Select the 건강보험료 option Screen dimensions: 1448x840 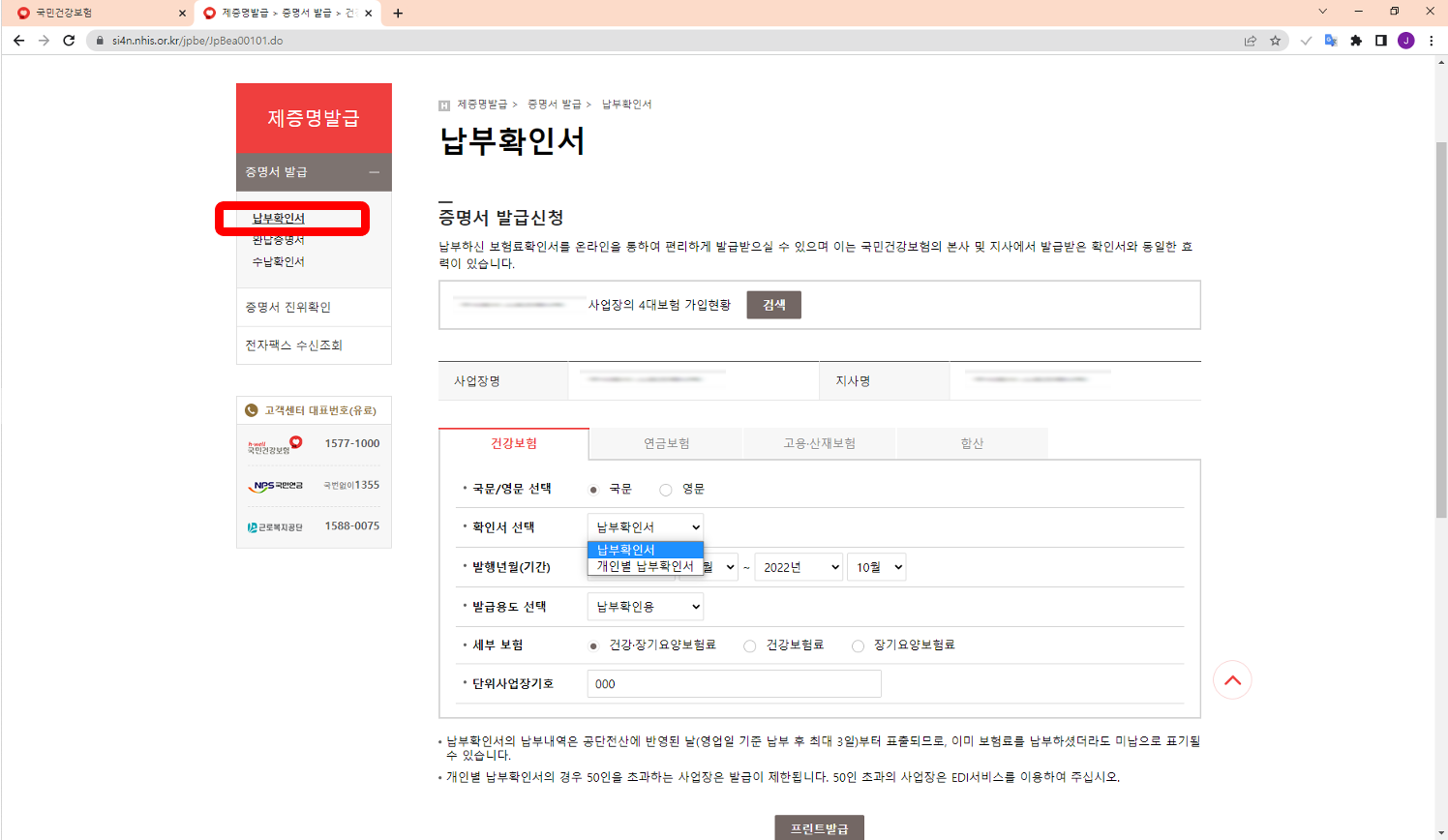[x=750, y=645]
